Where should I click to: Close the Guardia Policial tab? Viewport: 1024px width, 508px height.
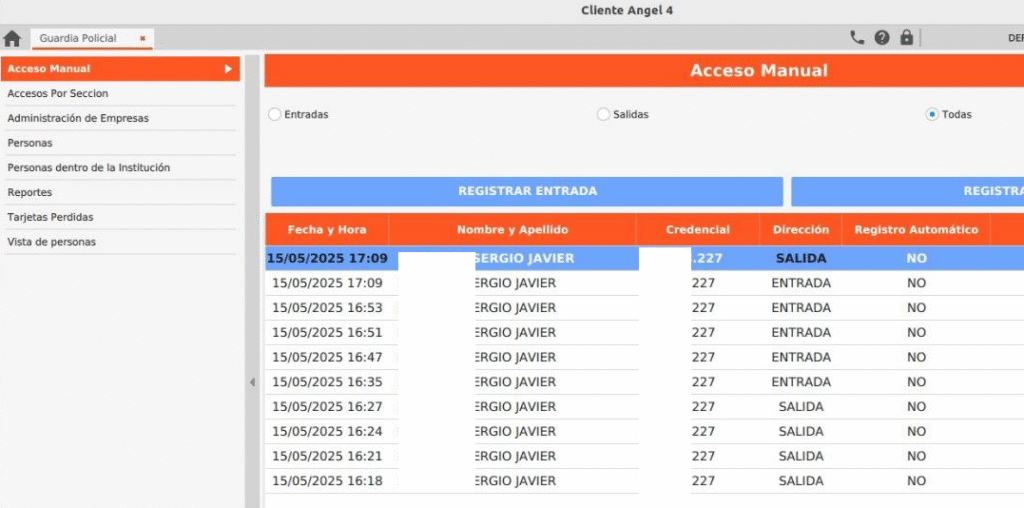pos(143,39)
